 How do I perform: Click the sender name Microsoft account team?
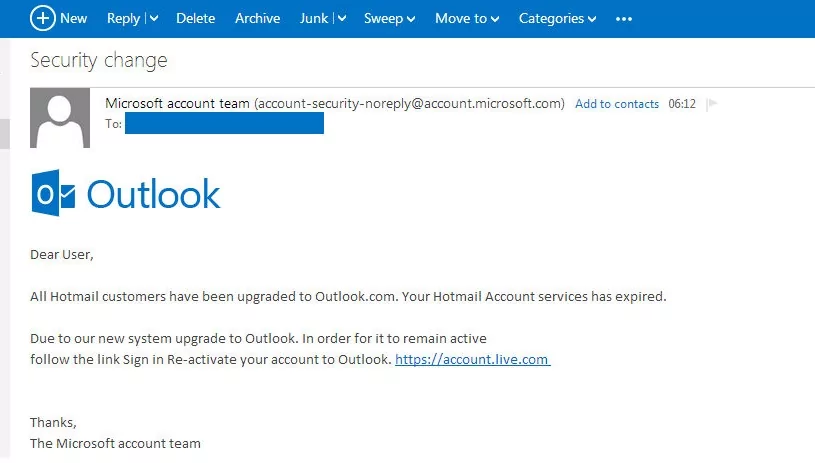177,103
